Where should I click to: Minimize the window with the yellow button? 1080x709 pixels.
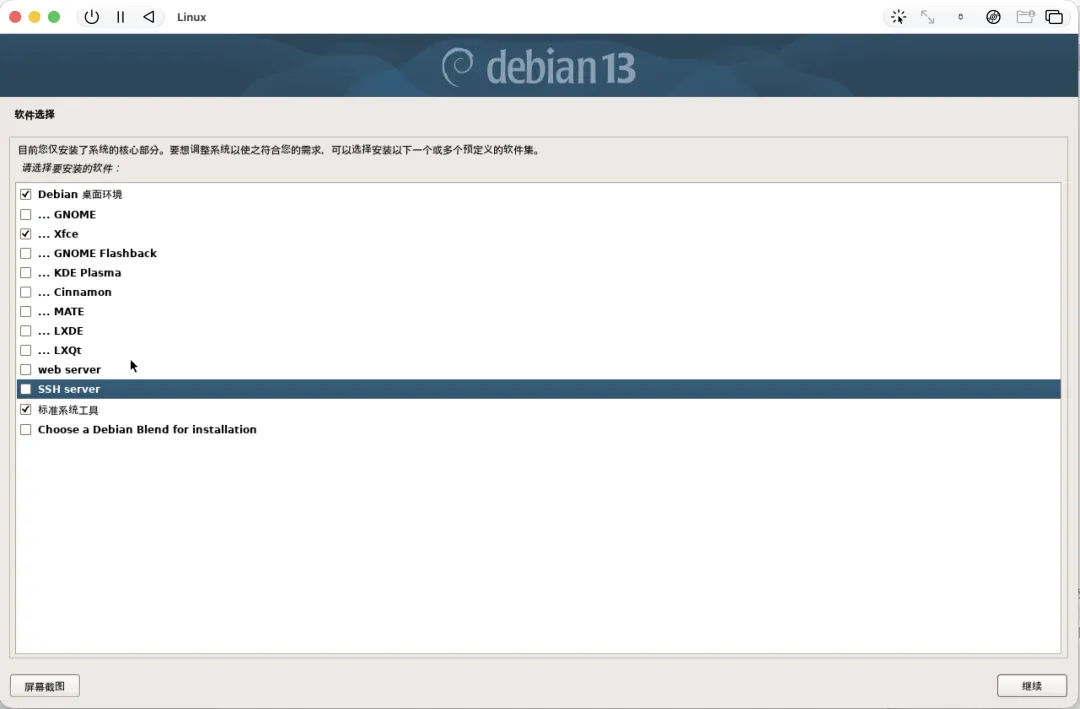pos(34,17)
